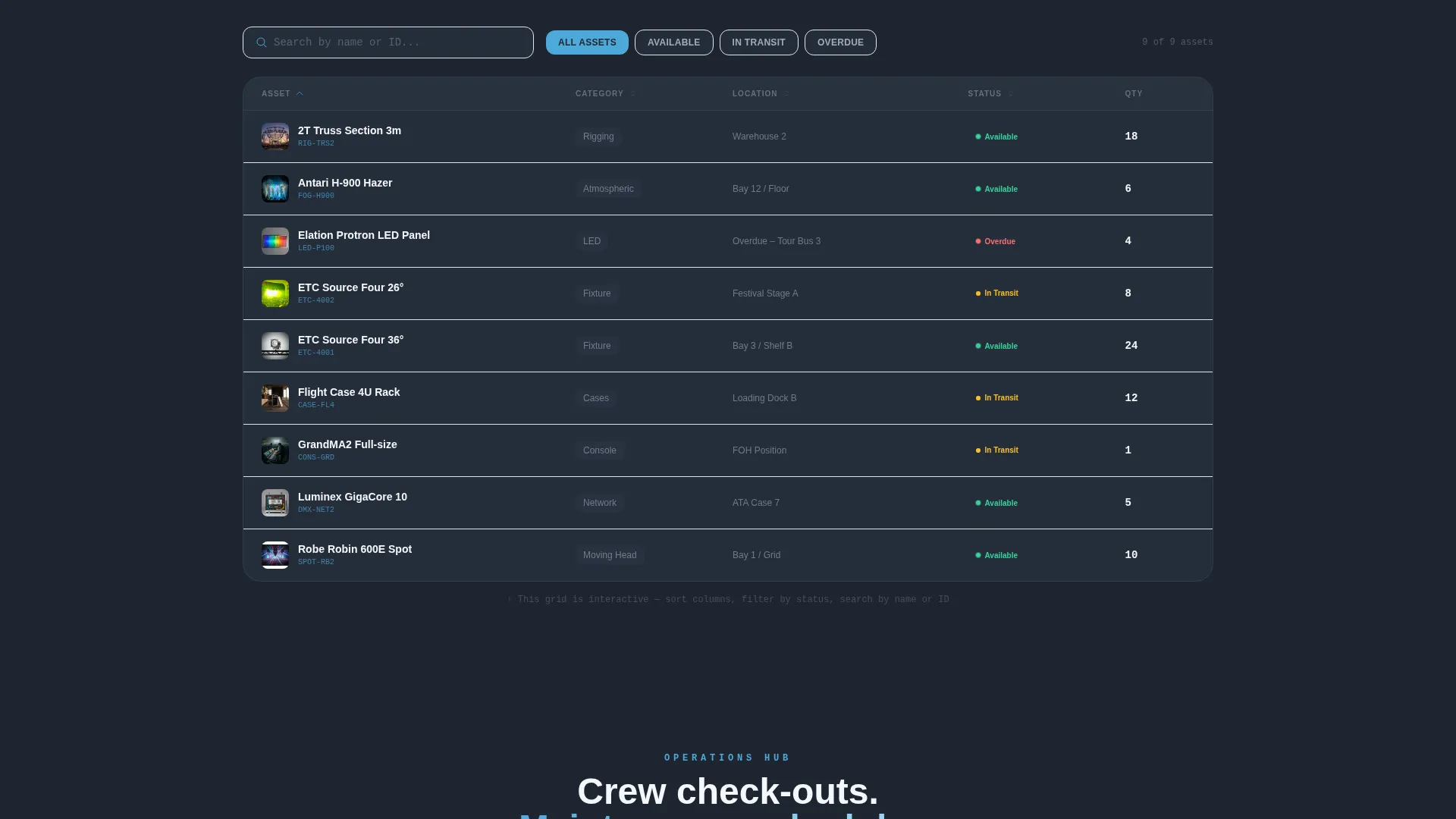Open ETC Source Four 36° thumbnail
This screenshot has height=819, width=1456.
tap(275, 346)
